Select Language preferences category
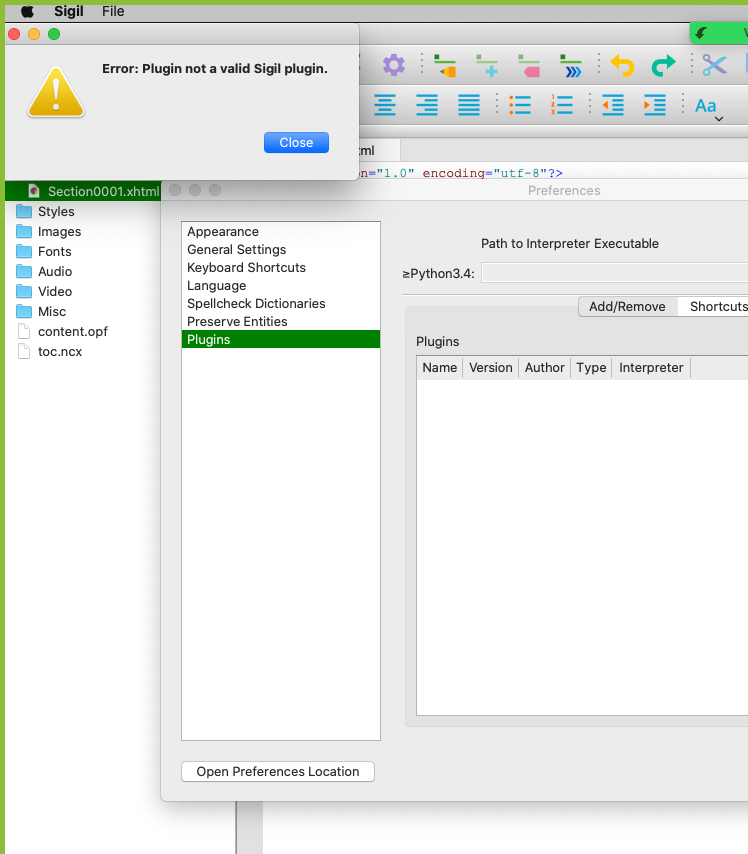The width and height of the screenshot is (748, 854). click(281, 285)
